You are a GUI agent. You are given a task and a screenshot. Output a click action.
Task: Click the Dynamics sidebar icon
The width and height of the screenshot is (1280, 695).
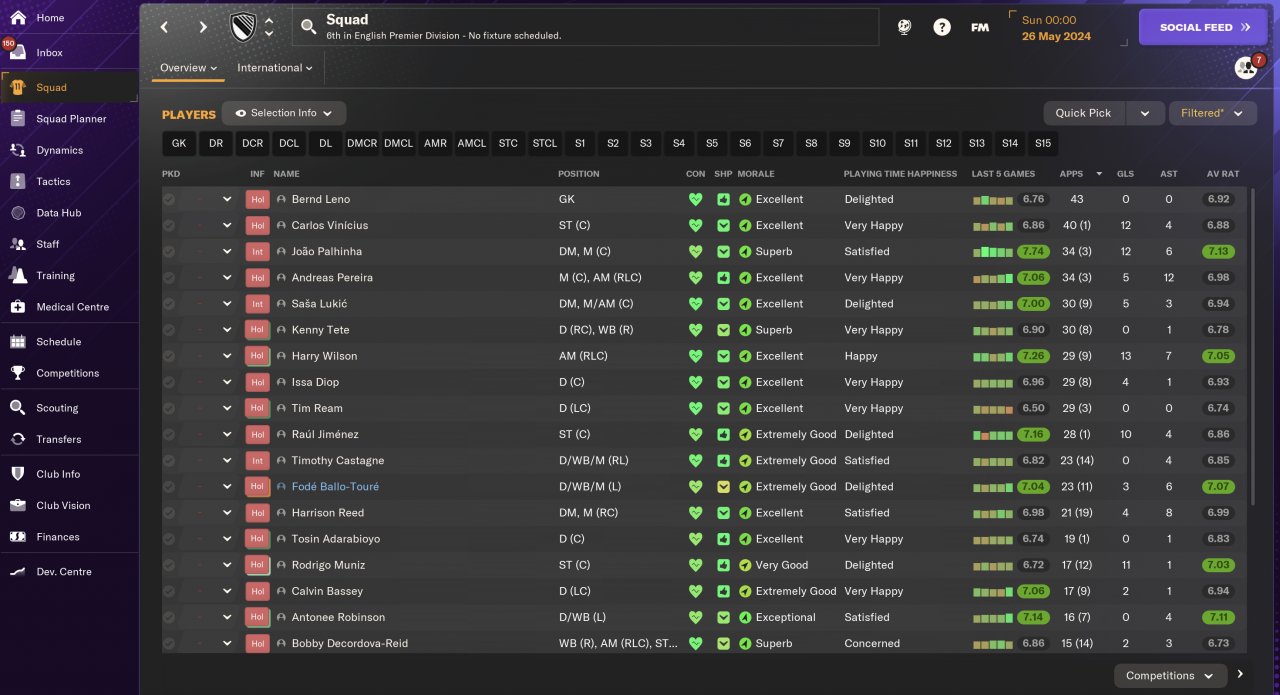pyautogui.click(x=18, y=150)
